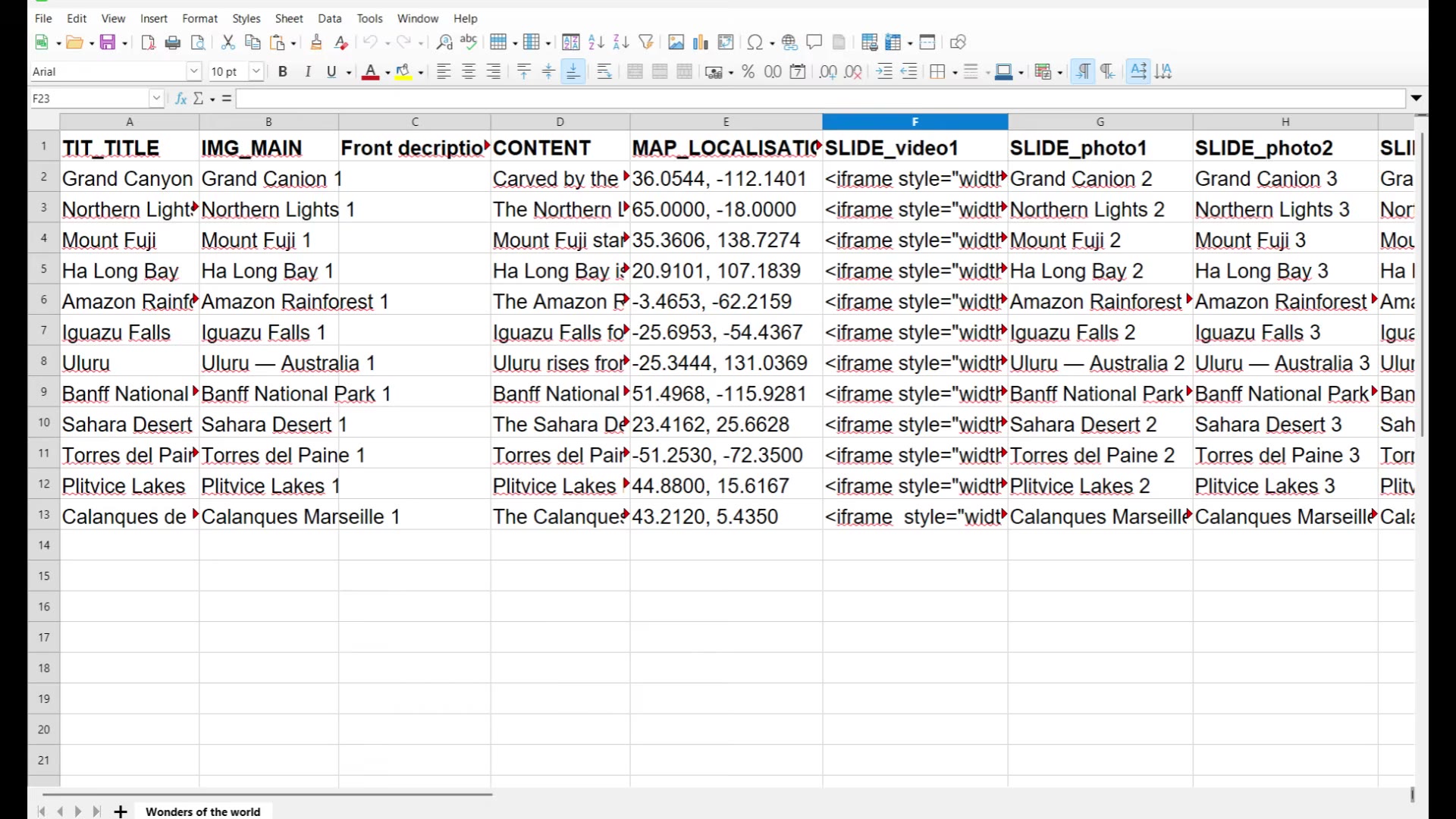Viewport: 1456px width, 819px height.
Task: Cut the selection with scissors icon
Action: tap(227, 42)
